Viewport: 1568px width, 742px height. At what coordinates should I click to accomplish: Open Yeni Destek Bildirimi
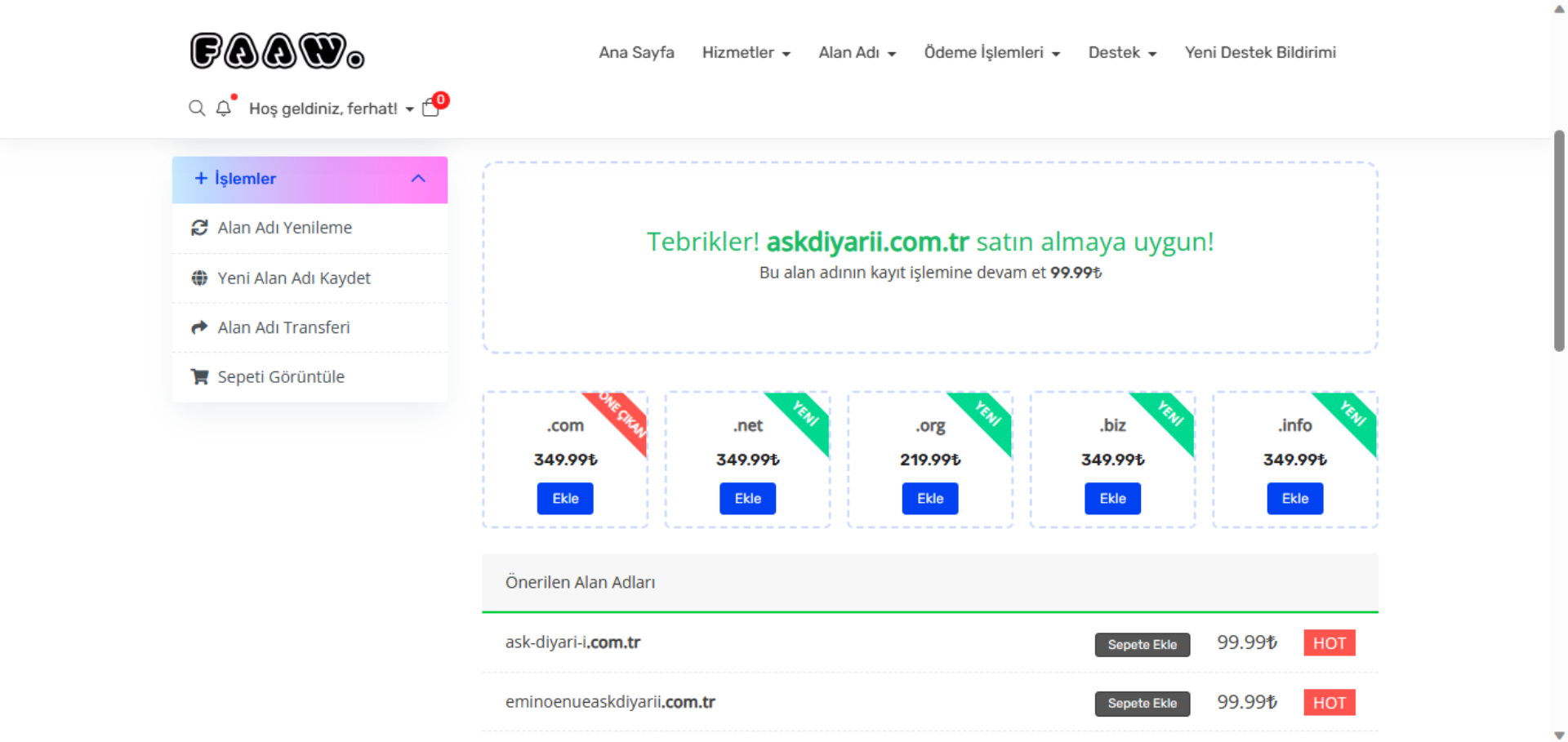tap(1260, 52)
